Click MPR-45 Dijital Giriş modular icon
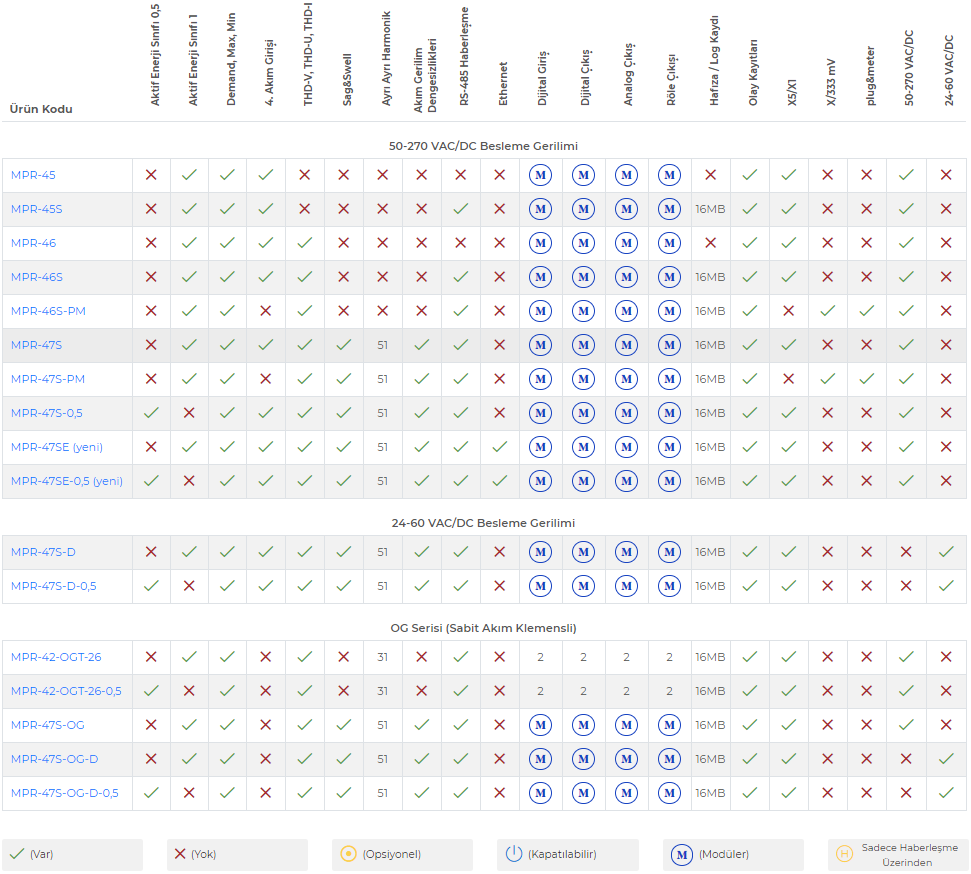This screenshot has height=874, width=971. click(541, 175)
